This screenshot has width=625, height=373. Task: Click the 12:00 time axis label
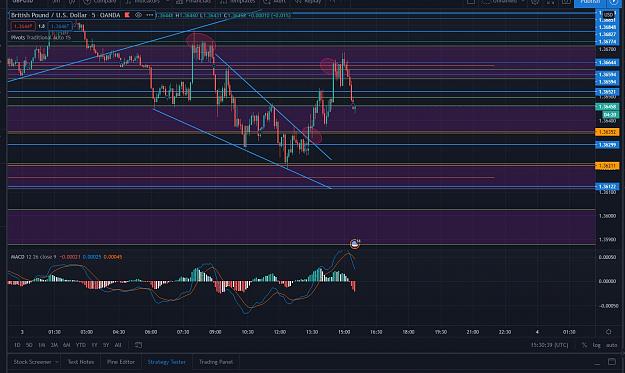[280, 332]
